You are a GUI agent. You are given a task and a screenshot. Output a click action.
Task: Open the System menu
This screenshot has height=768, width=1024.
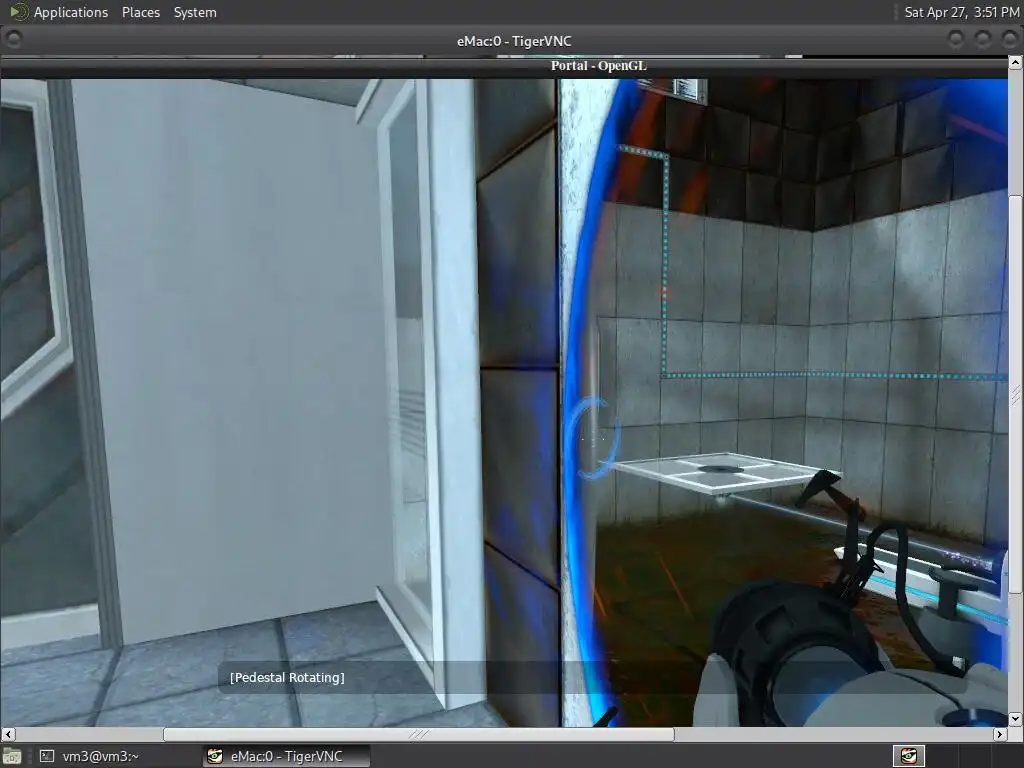[x=195, y=12]
